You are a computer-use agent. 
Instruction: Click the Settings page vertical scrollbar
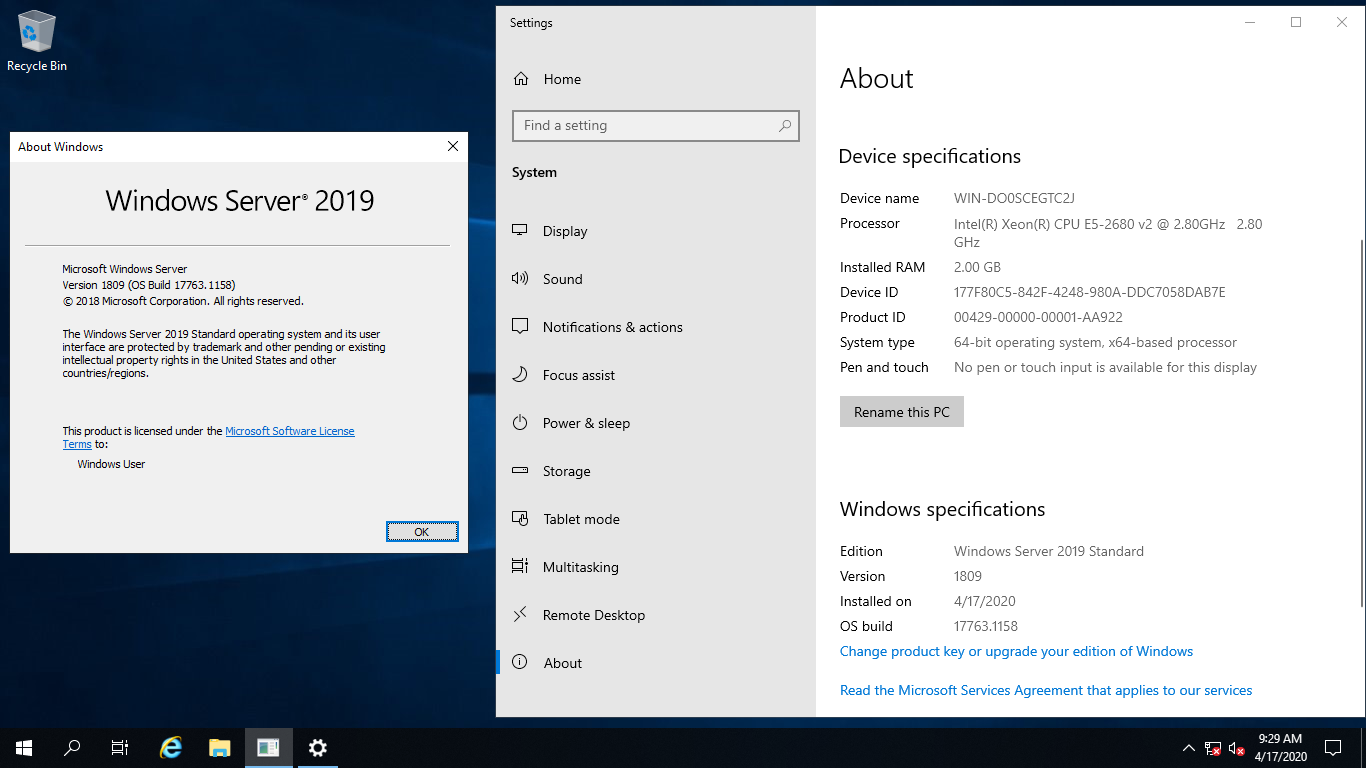coord(1360,423)
